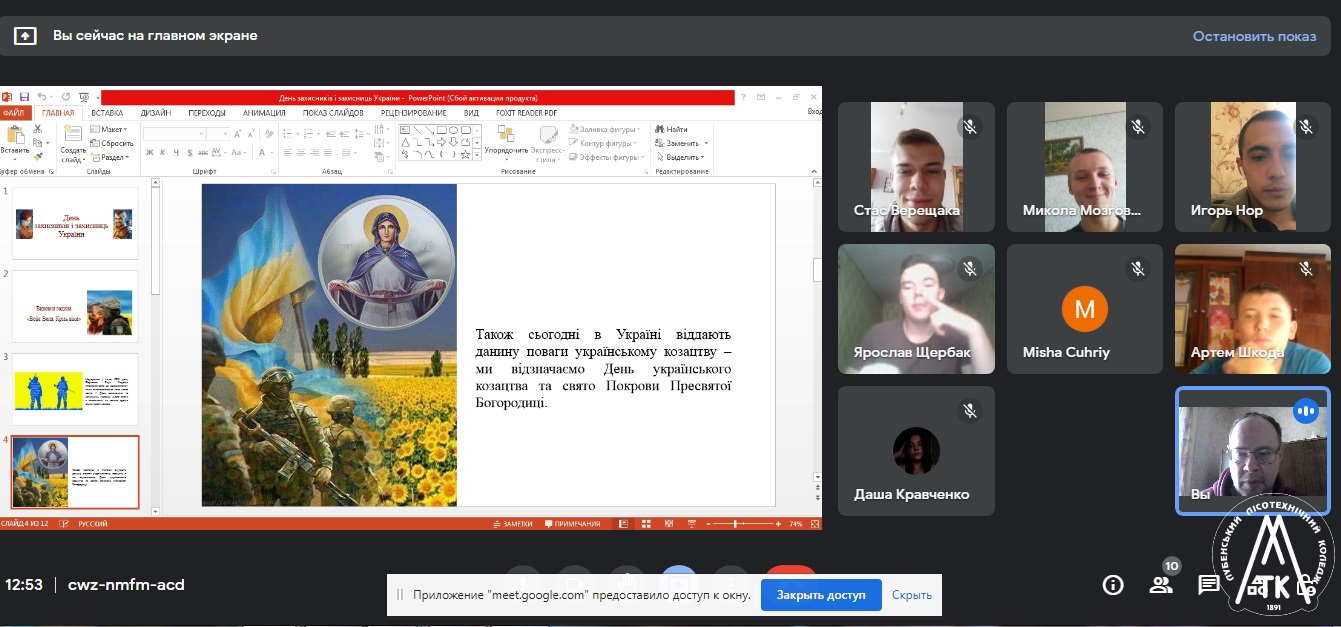Click ПРИМЕЧАНИЯ comments button in status bar
1341x627 pixels.
[x=571, y=524]
